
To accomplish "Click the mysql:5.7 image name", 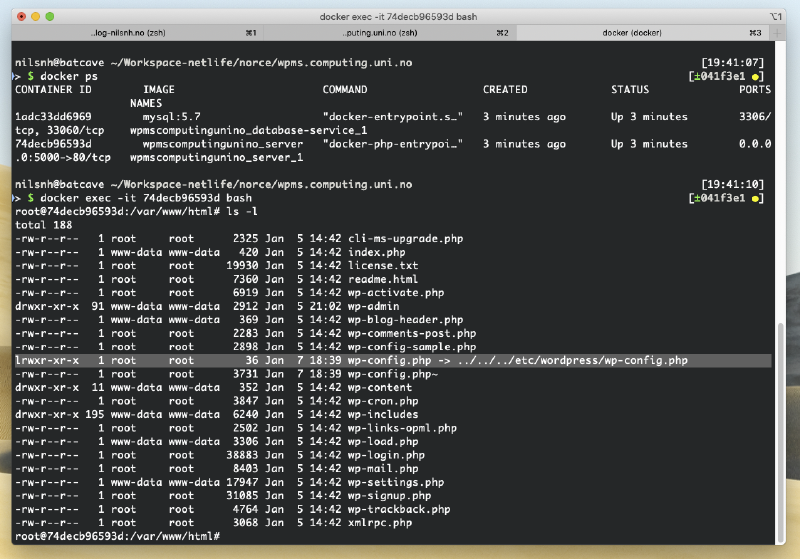I will click(x=171, y=117).
